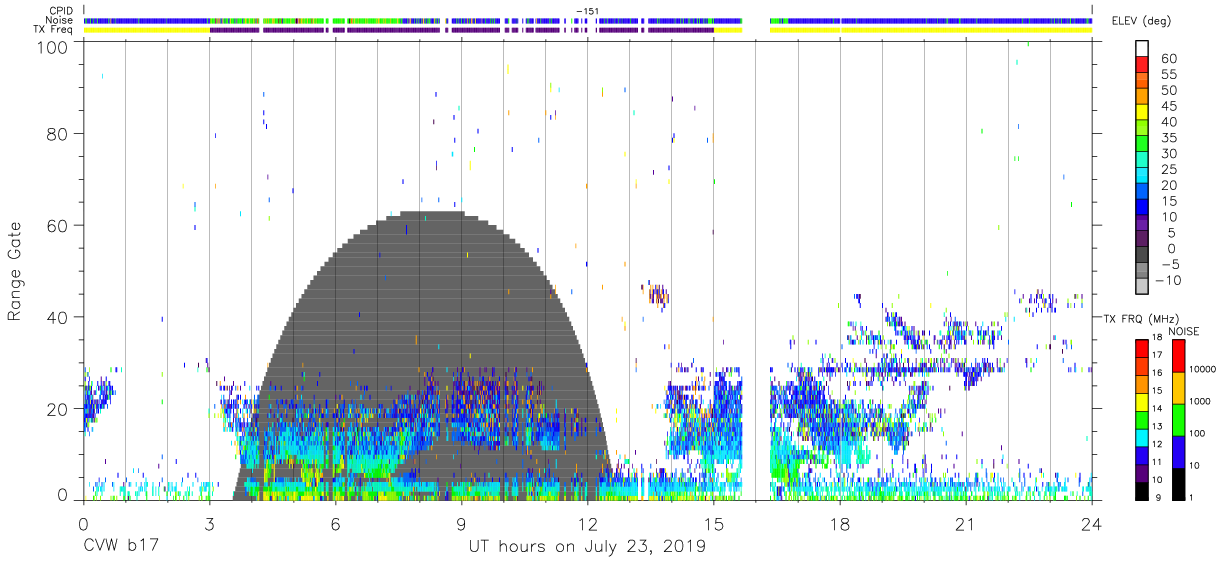Click the ELEV (deg) legend title

tap(1142, 20)
